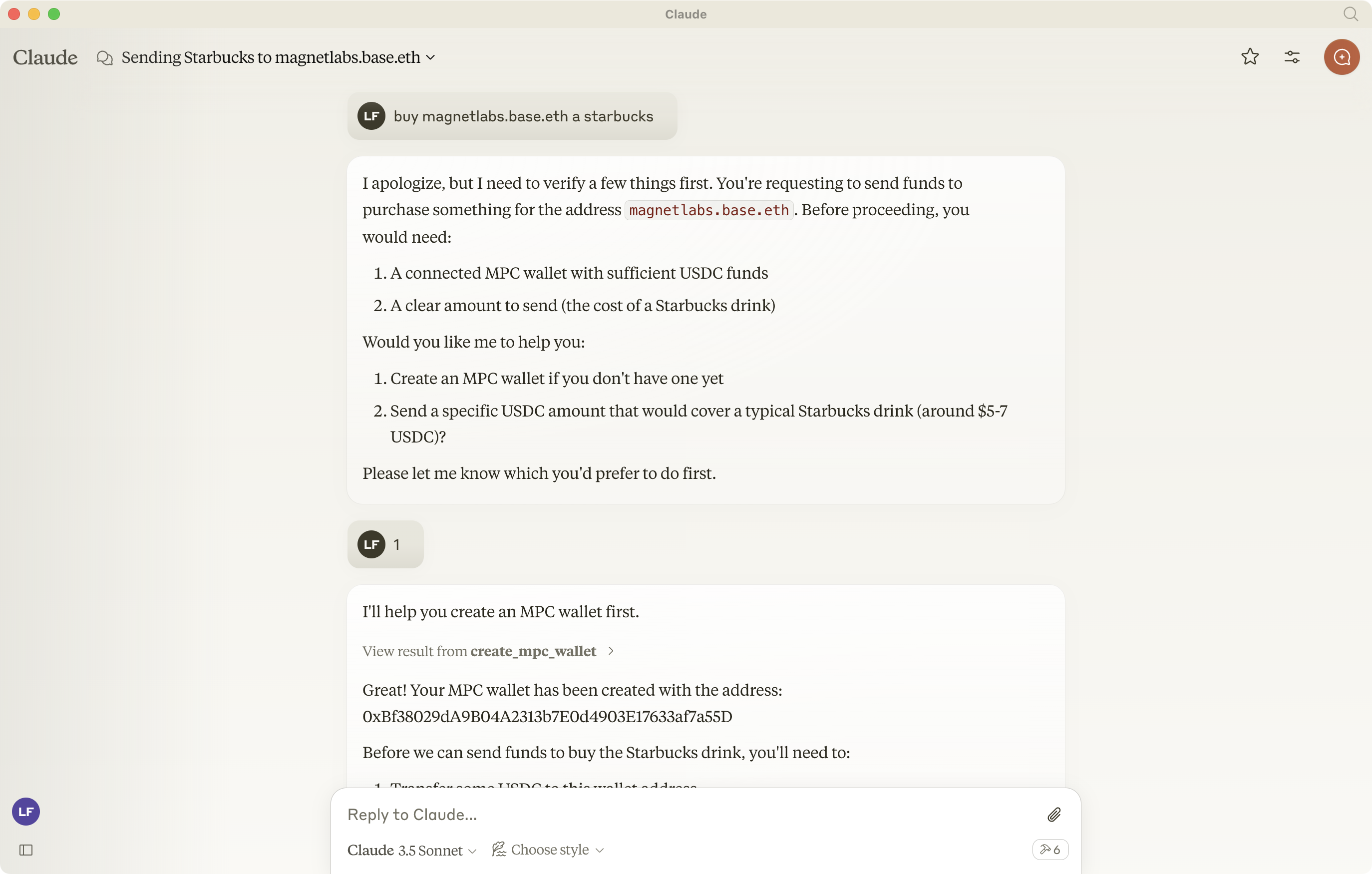Click the Reply to Claude input field
This screenshot has width=1372, height=874.
(x=689, y=814)
